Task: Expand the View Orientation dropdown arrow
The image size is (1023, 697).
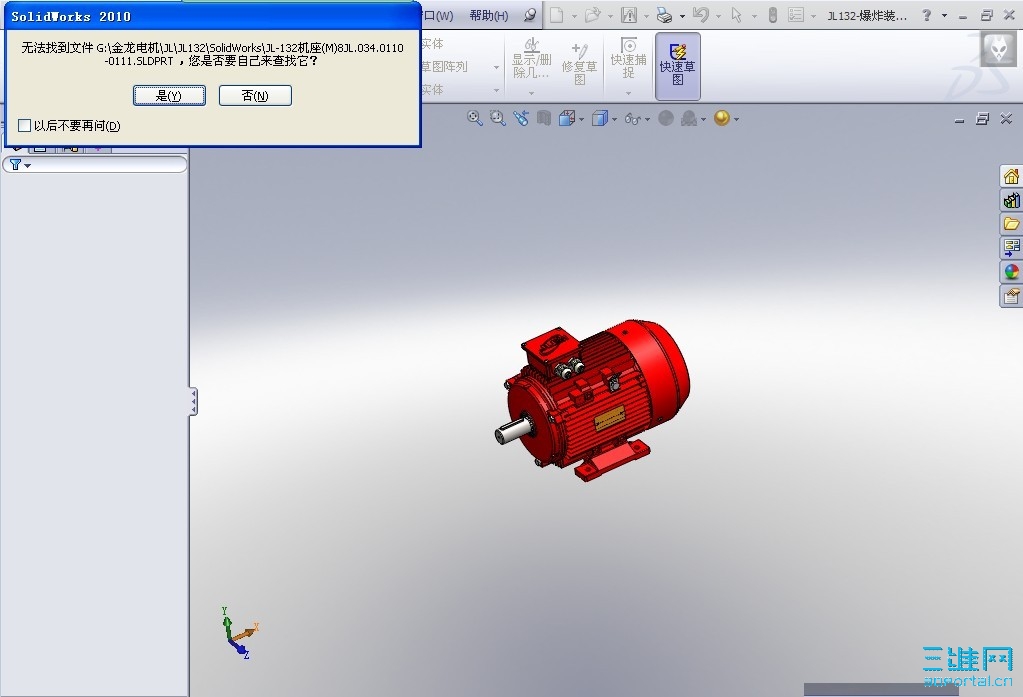Action: point(581,119)
